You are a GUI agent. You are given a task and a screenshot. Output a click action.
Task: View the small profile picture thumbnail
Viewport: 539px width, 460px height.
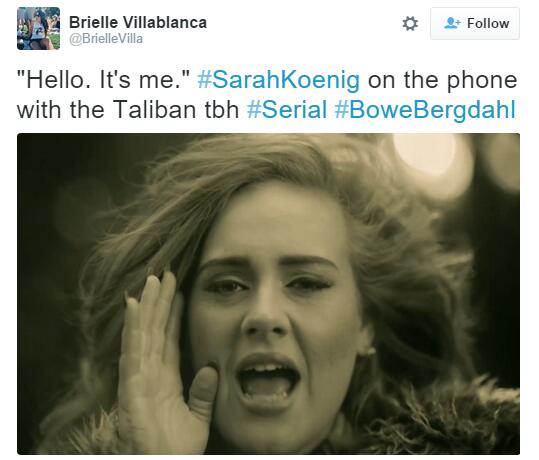(38, 29)
